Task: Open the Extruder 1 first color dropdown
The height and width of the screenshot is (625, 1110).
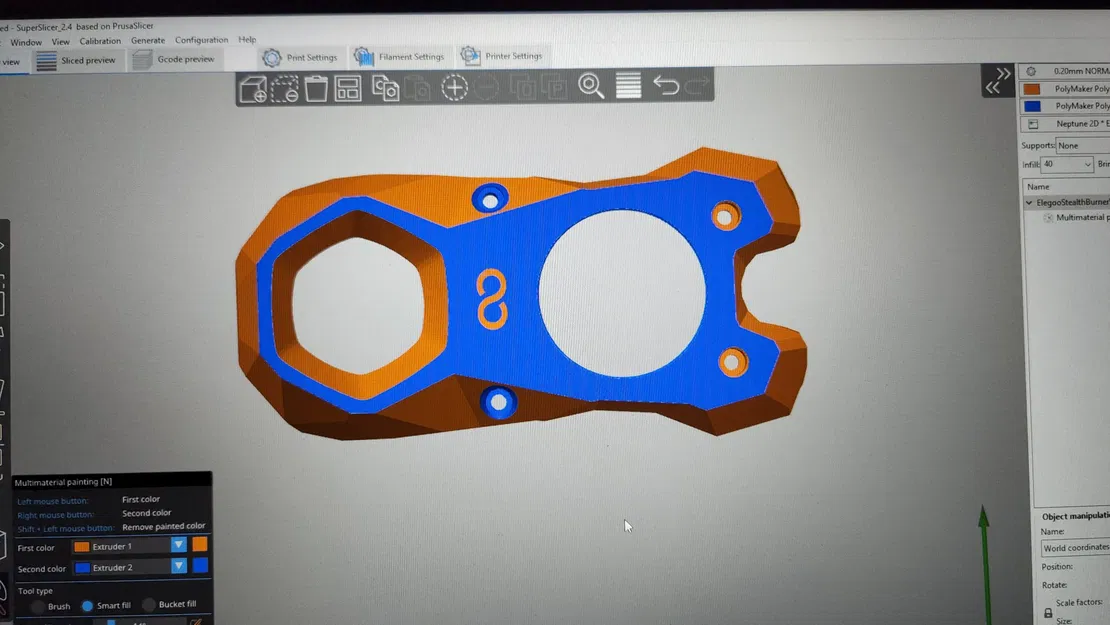Action: pos(177,547)
